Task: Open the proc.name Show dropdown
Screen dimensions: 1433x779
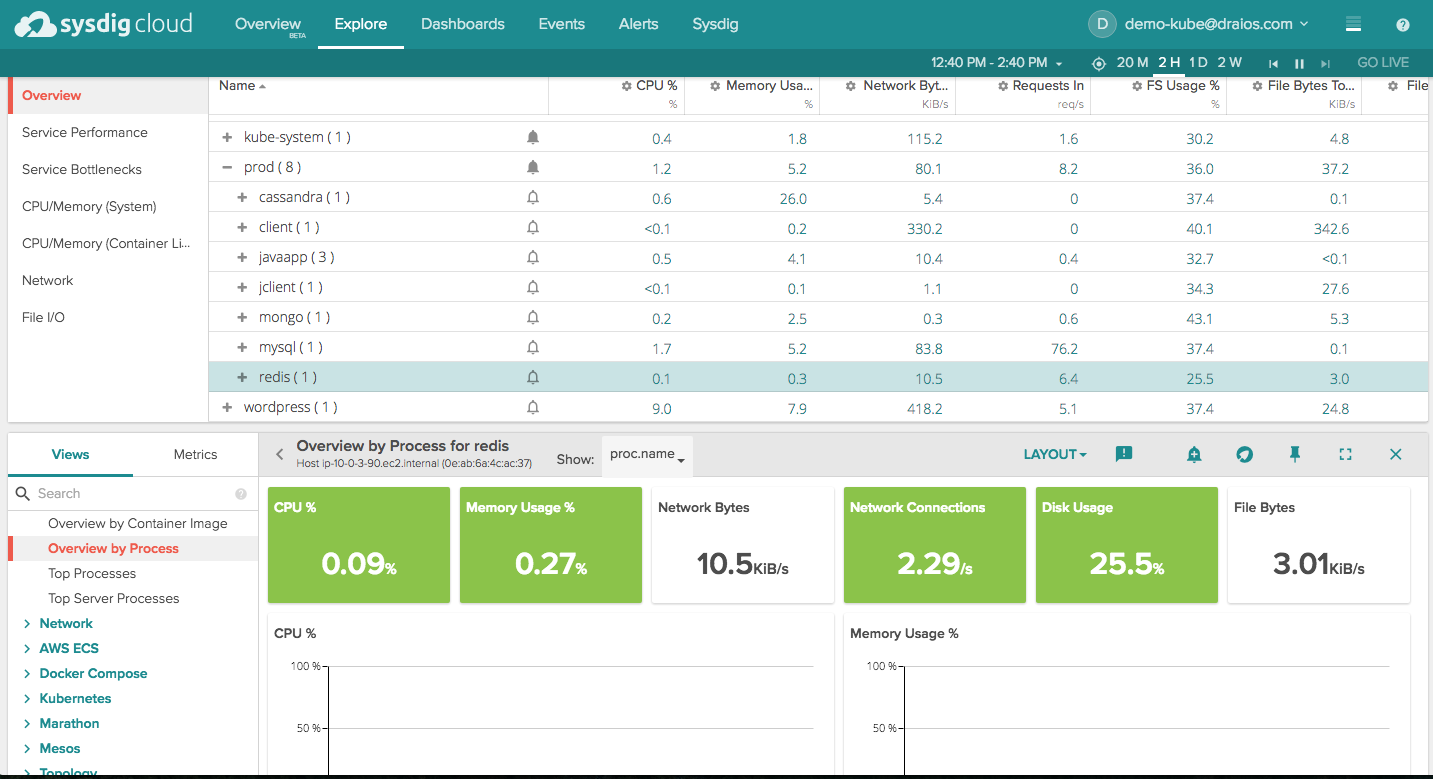Action: 647,455
